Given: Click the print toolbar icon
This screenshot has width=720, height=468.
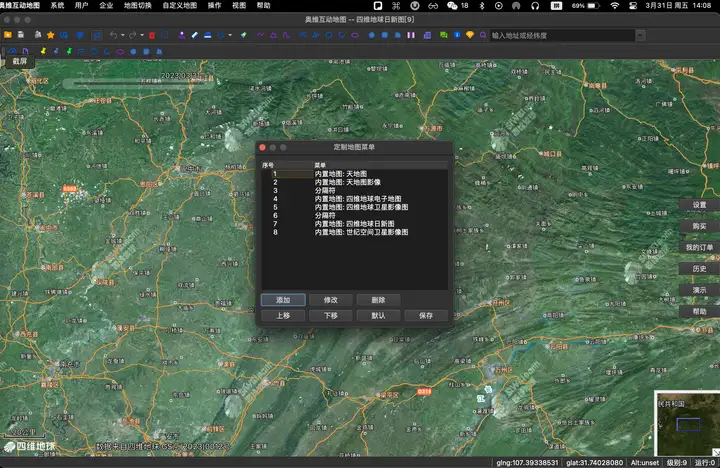Looking at the screenshot, I should pos(38,35).
